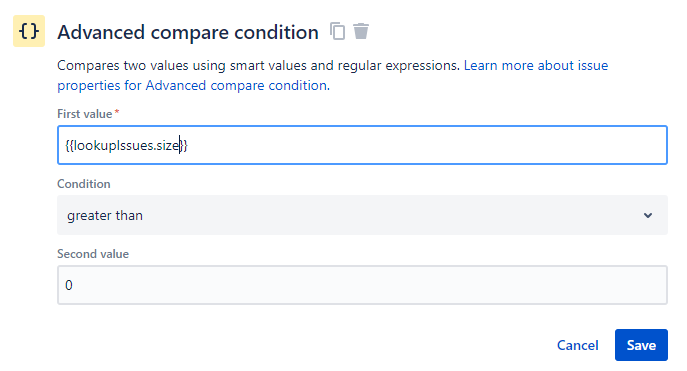Click the red required asterisk marker
Viewport: 687px width, 371px height.
pyautogui.click(x=117, y=112)
